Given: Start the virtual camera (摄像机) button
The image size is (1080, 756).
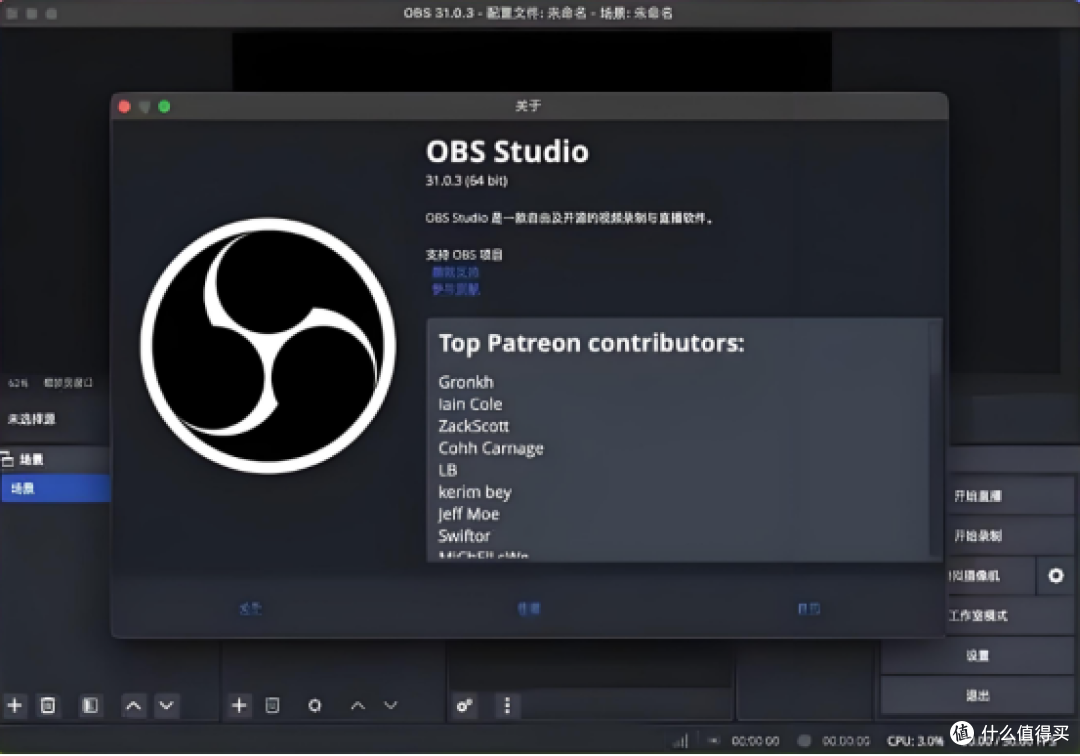Looking at the screenshot, I should coord(991,575).
